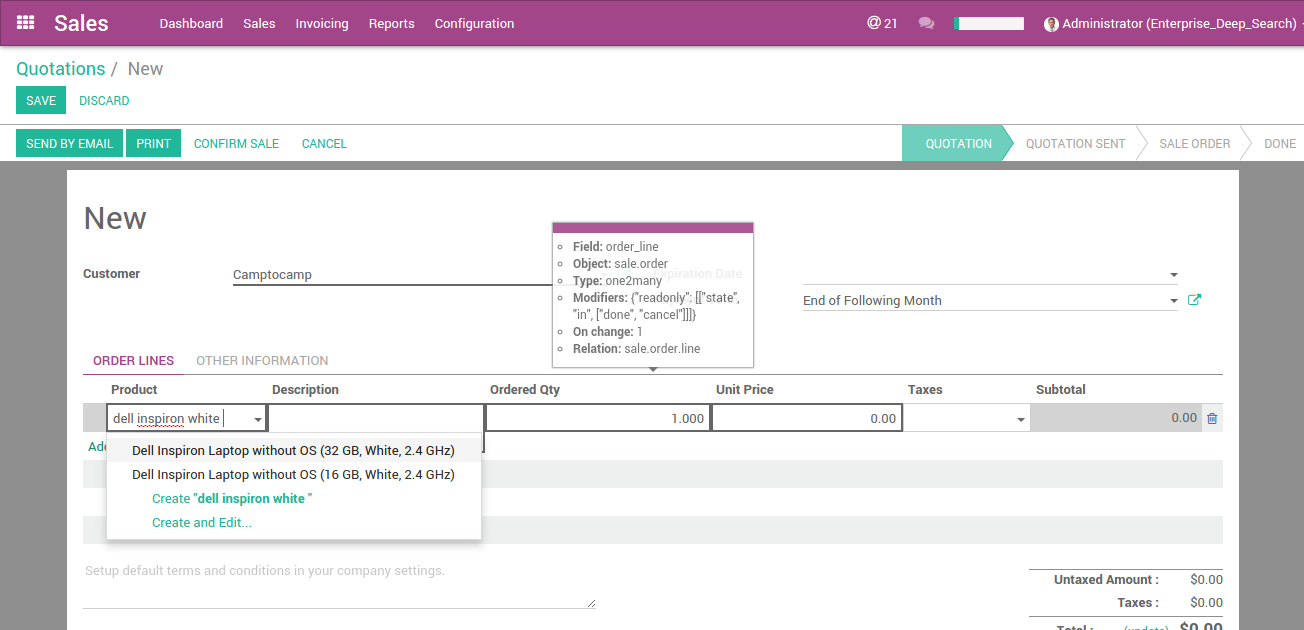Open the apps grid menu icon
Screen dimensions: 1304x630
pyautogui.click(x=25, y=23)
